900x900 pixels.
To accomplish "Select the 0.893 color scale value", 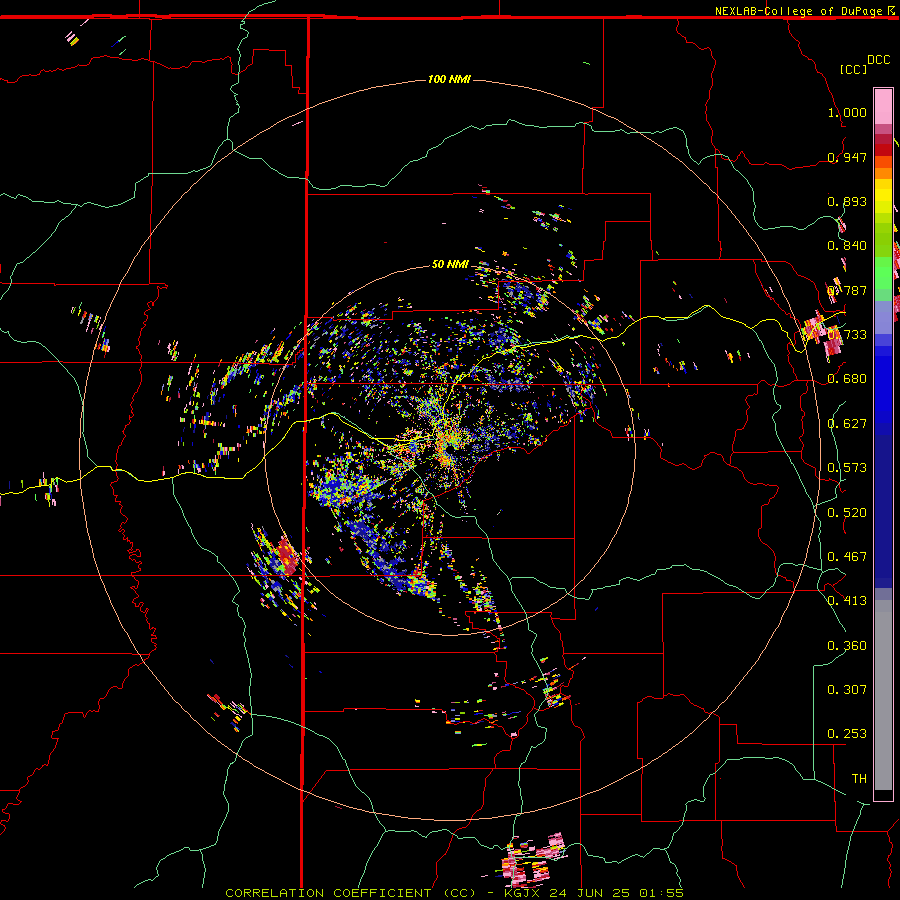I will (x=847, y=201).
